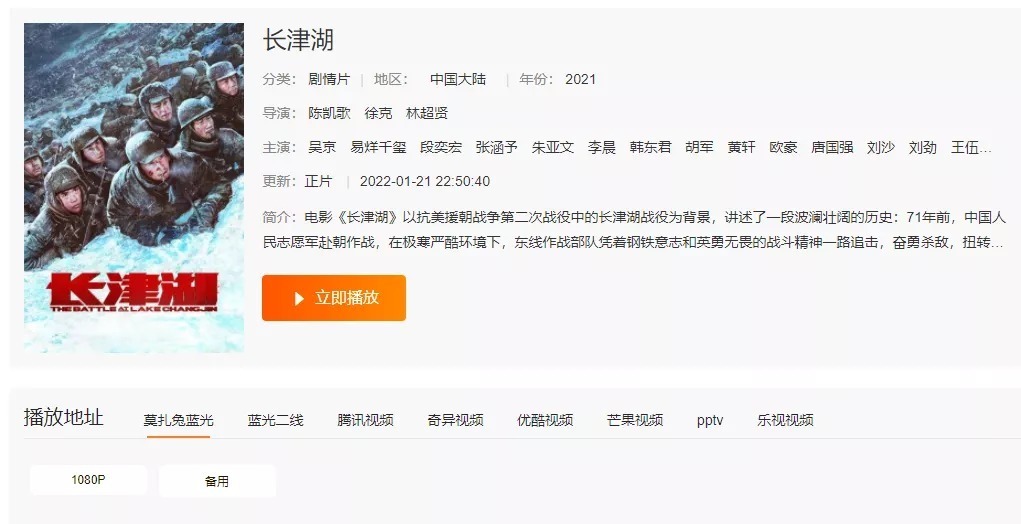Select actor 韩东君 link
Image resolution: width=1021 pixels, height=524 pixels.
(x=650, y=147)
